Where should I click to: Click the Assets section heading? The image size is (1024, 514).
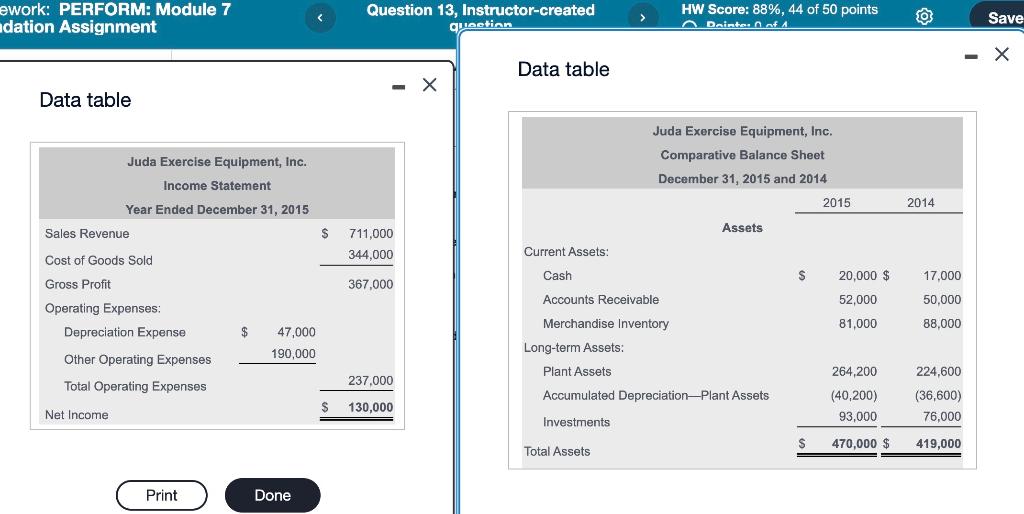pos(743,228)
